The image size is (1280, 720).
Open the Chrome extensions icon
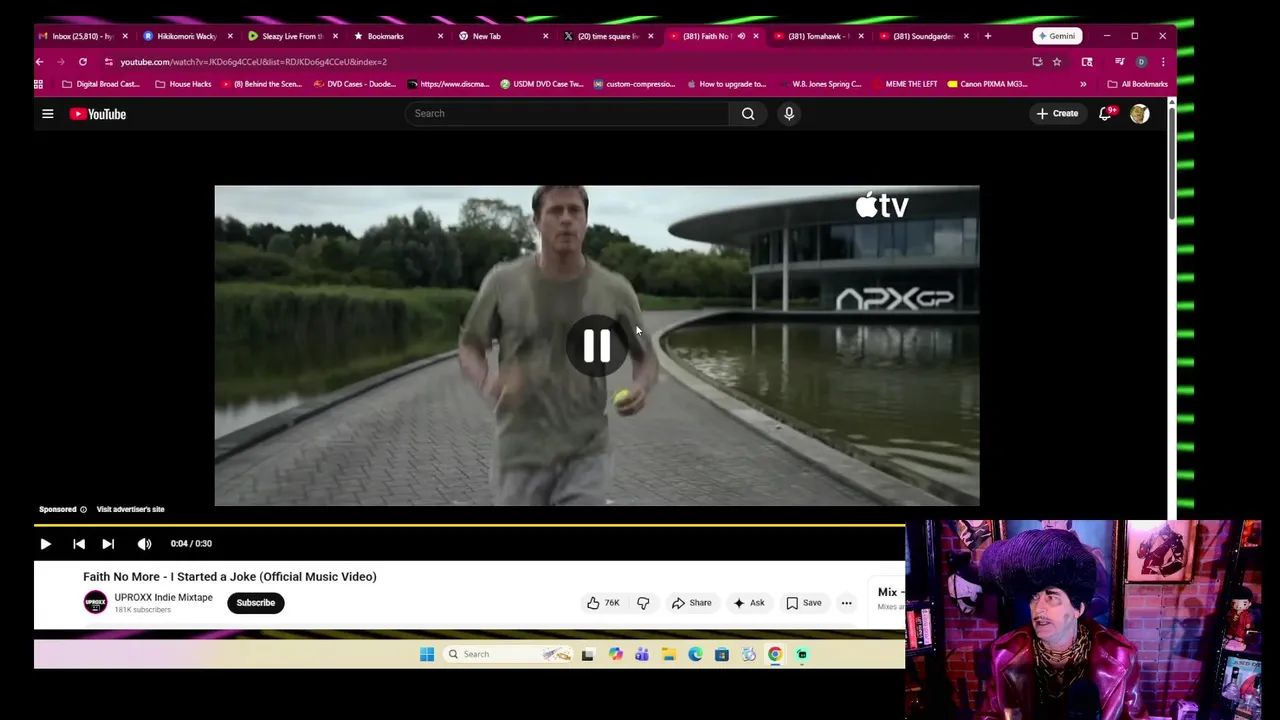click(1087, 62)
